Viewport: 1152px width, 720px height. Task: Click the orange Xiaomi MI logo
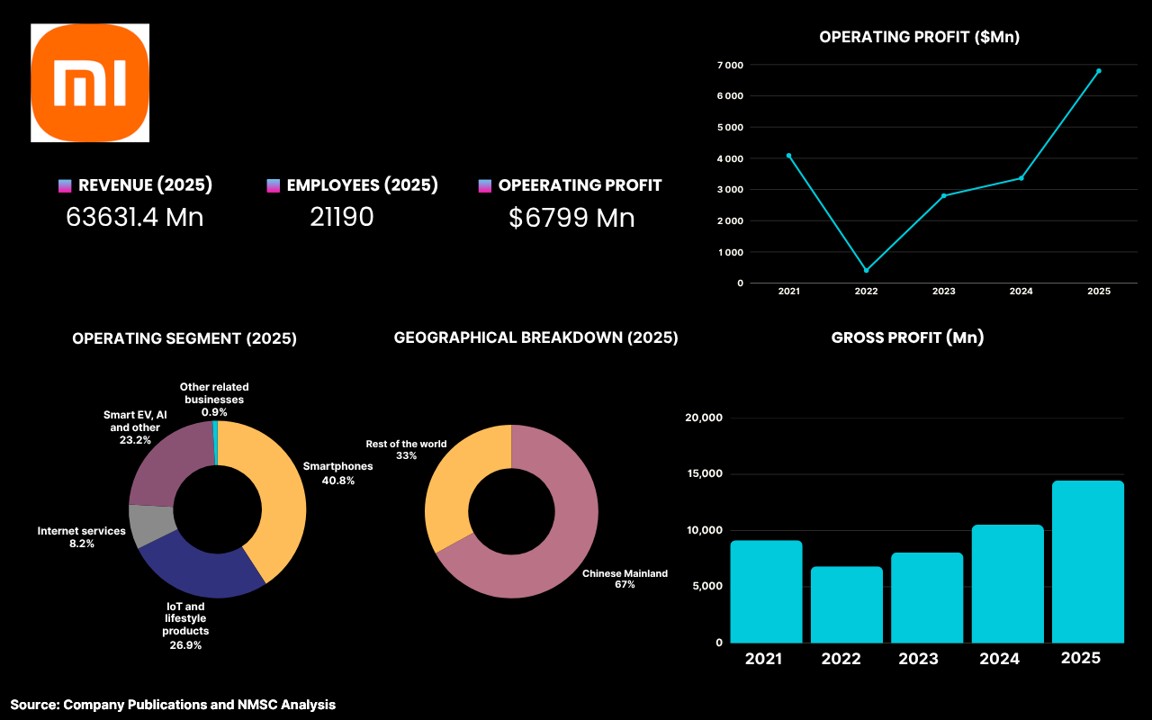(x=90, y=82)
